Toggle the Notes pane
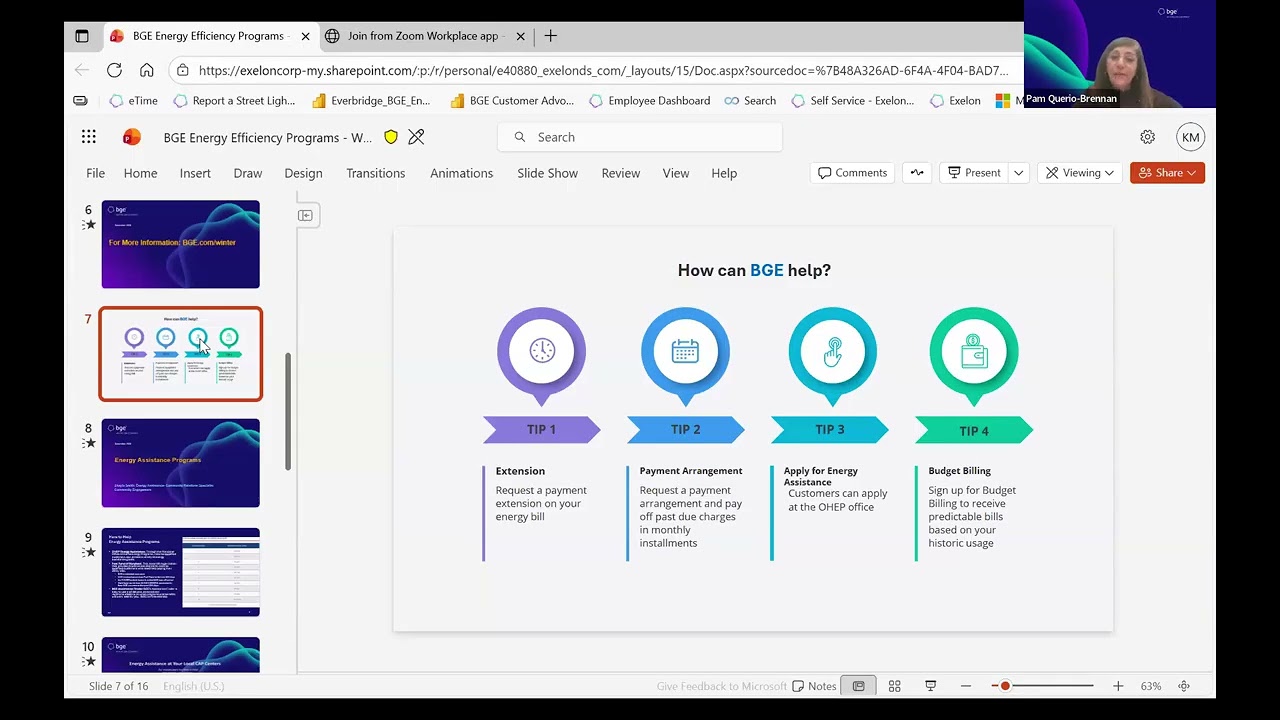1280x720 pixels. click(814, 686)
